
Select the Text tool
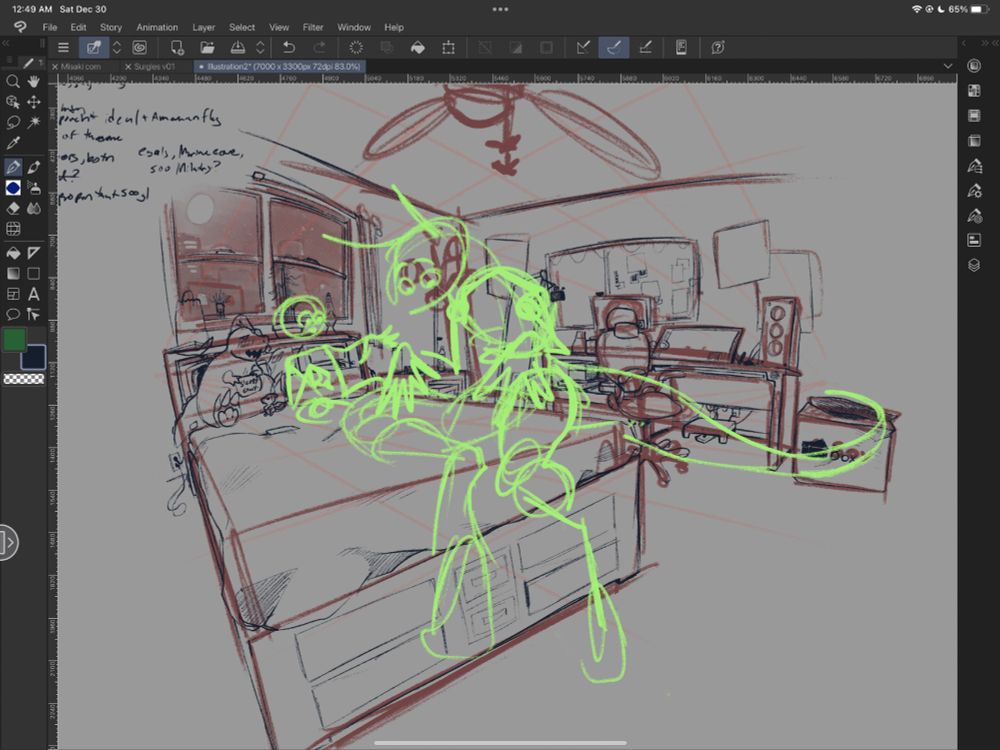point(34,294)
